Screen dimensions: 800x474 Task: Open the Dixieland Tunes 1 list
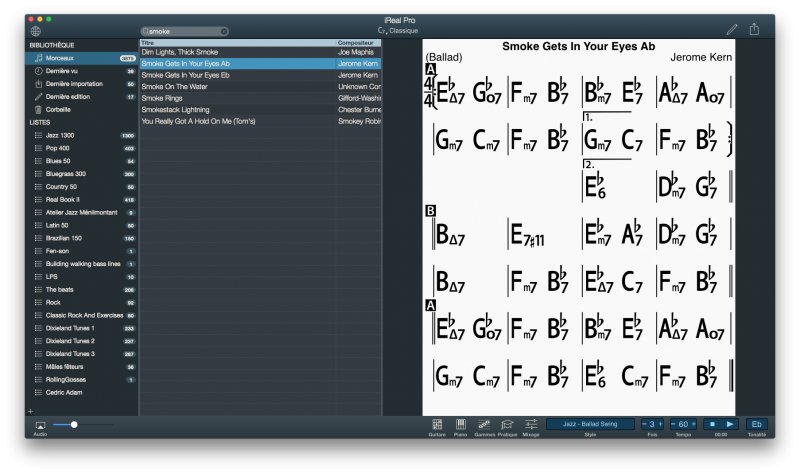[82, 328]
